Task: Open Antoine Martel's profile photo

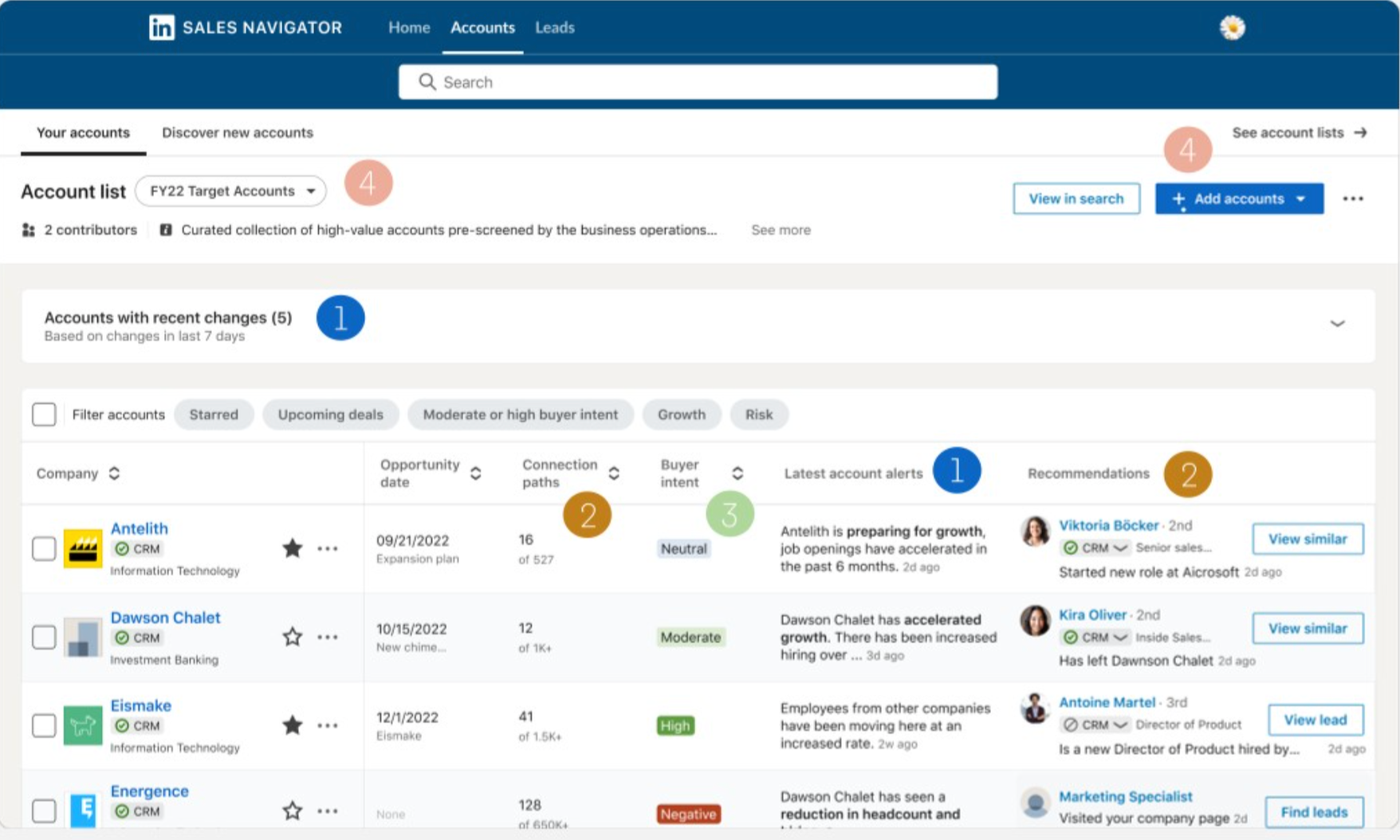Action: (x=1035, y=709)
